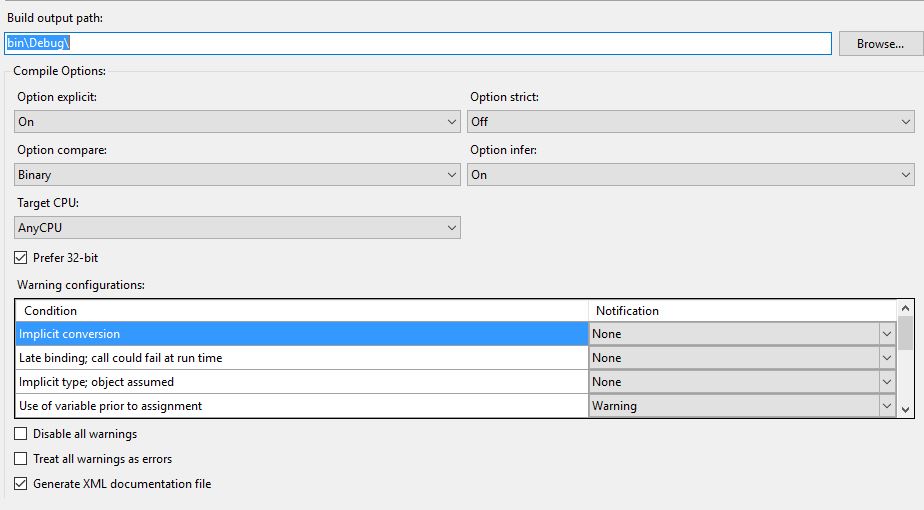Toggle Generate XML documentation file checkbox
This screenshot has height=510, width=924.
point(22,484)
